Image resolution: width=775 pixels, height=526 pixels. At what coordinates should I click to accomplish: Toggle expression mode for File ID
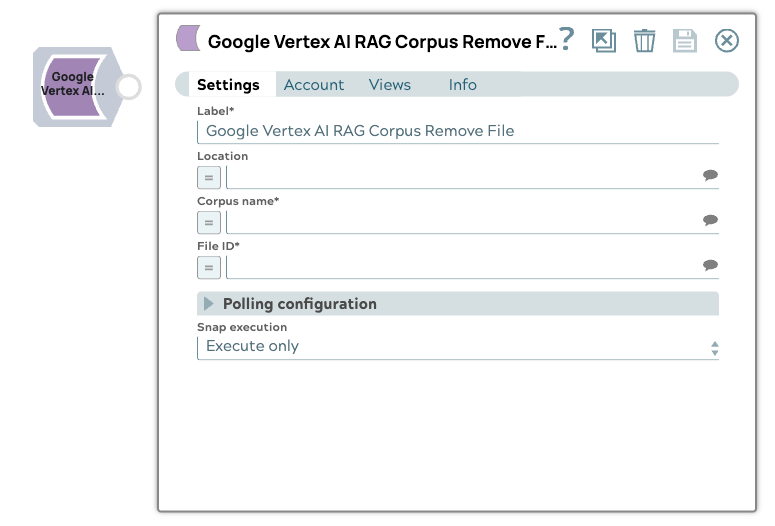[209, 268]
